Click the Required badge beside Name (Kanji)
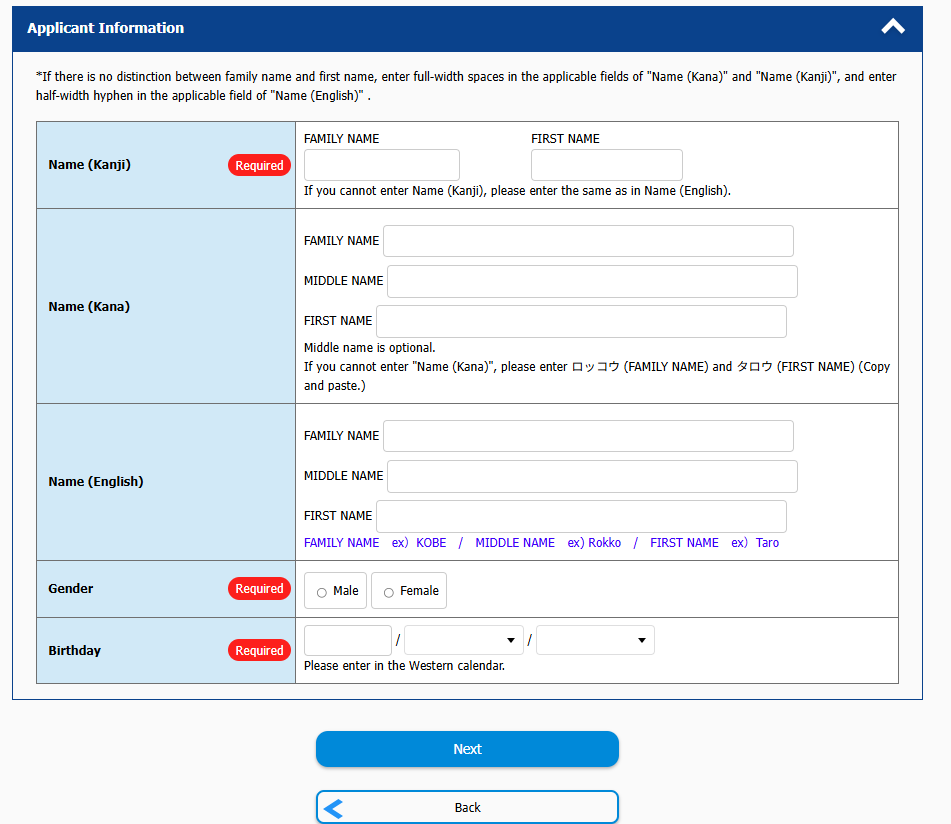Screen dimensions: 951x824 pos(259,166)
